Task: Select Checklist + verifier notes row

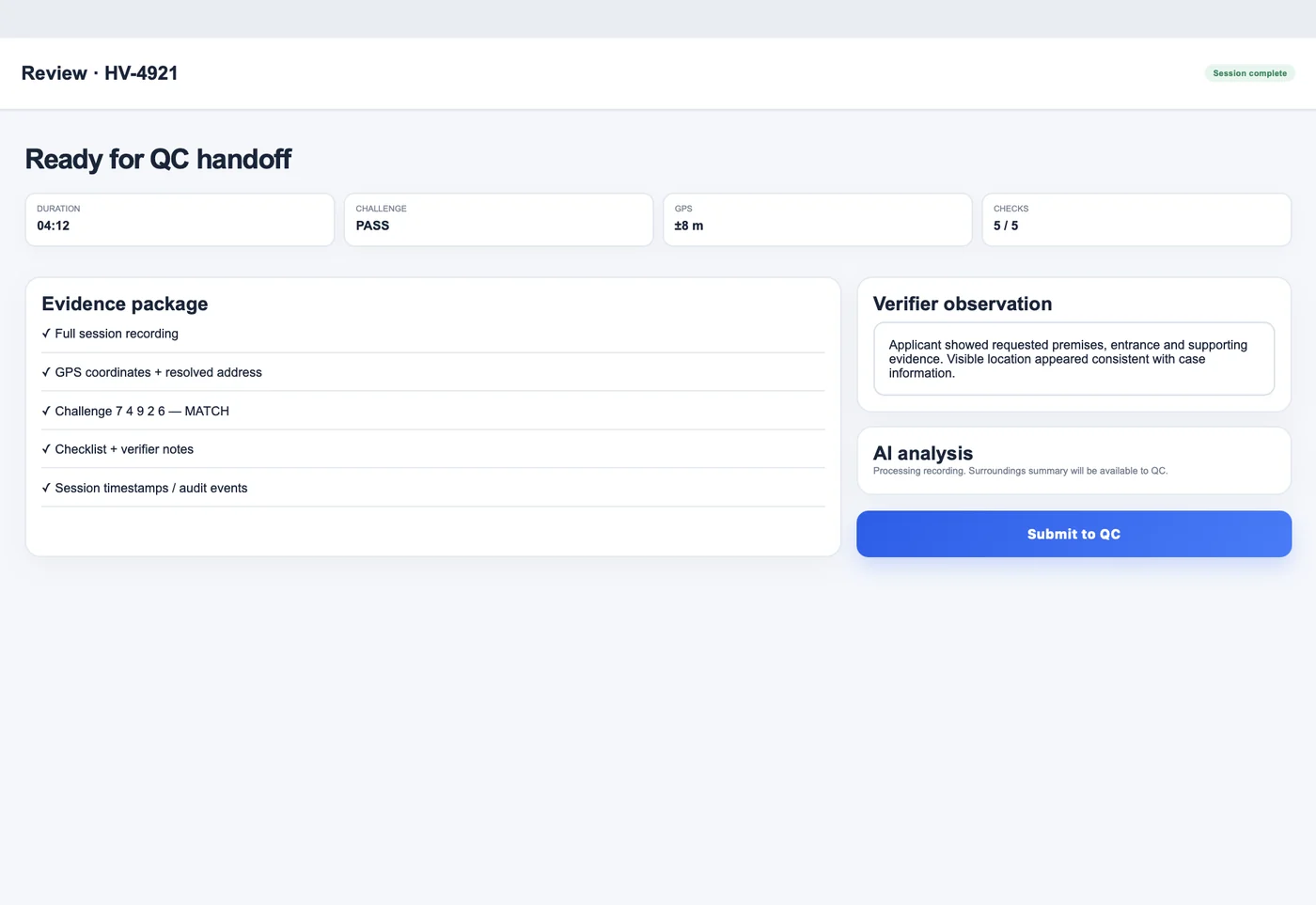Action: click(x=432, y=449)
